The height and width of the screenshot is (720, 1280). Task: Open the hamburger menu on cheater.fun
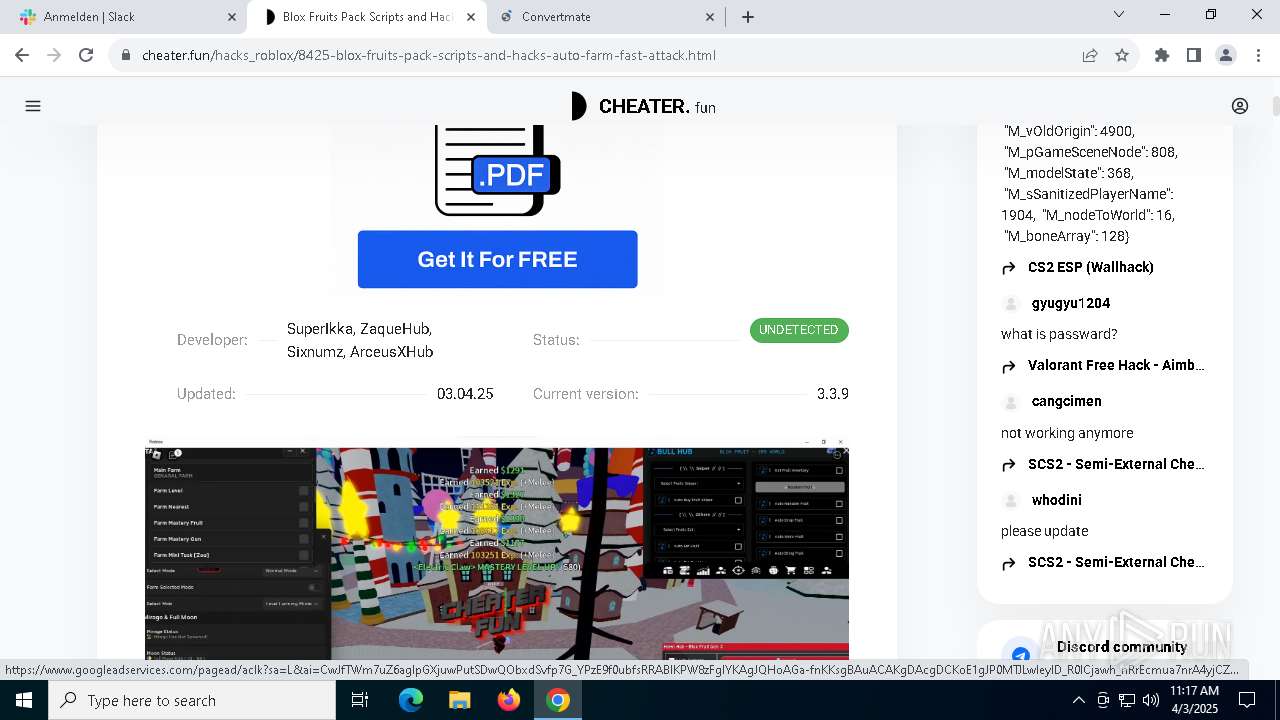[33, 106]
